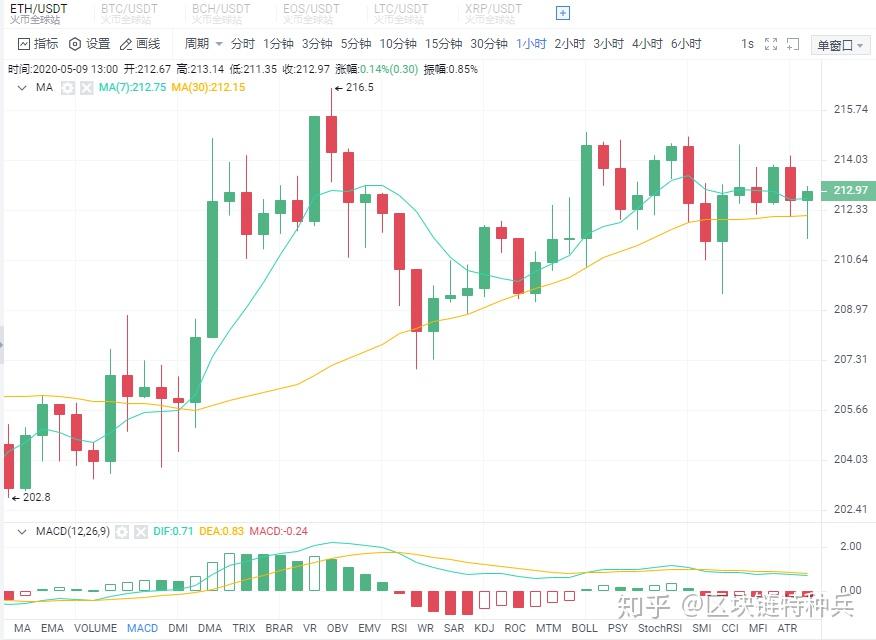Viewport: 876px width, 640px height.
Task: Switch to the BTC/USDT tab
Action: click(120, 12)
